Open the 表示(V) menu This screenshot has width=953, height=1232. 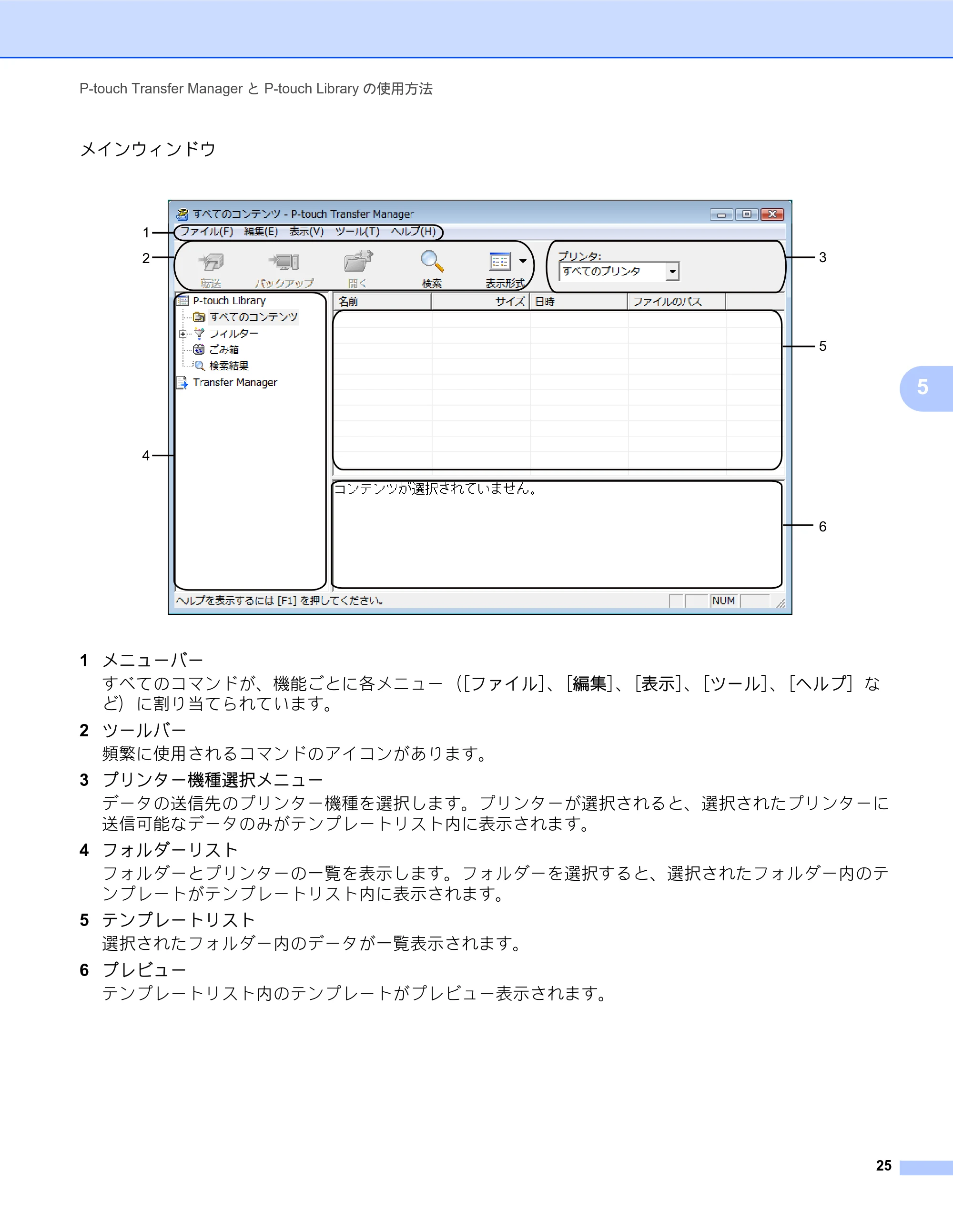pos(307,231)
